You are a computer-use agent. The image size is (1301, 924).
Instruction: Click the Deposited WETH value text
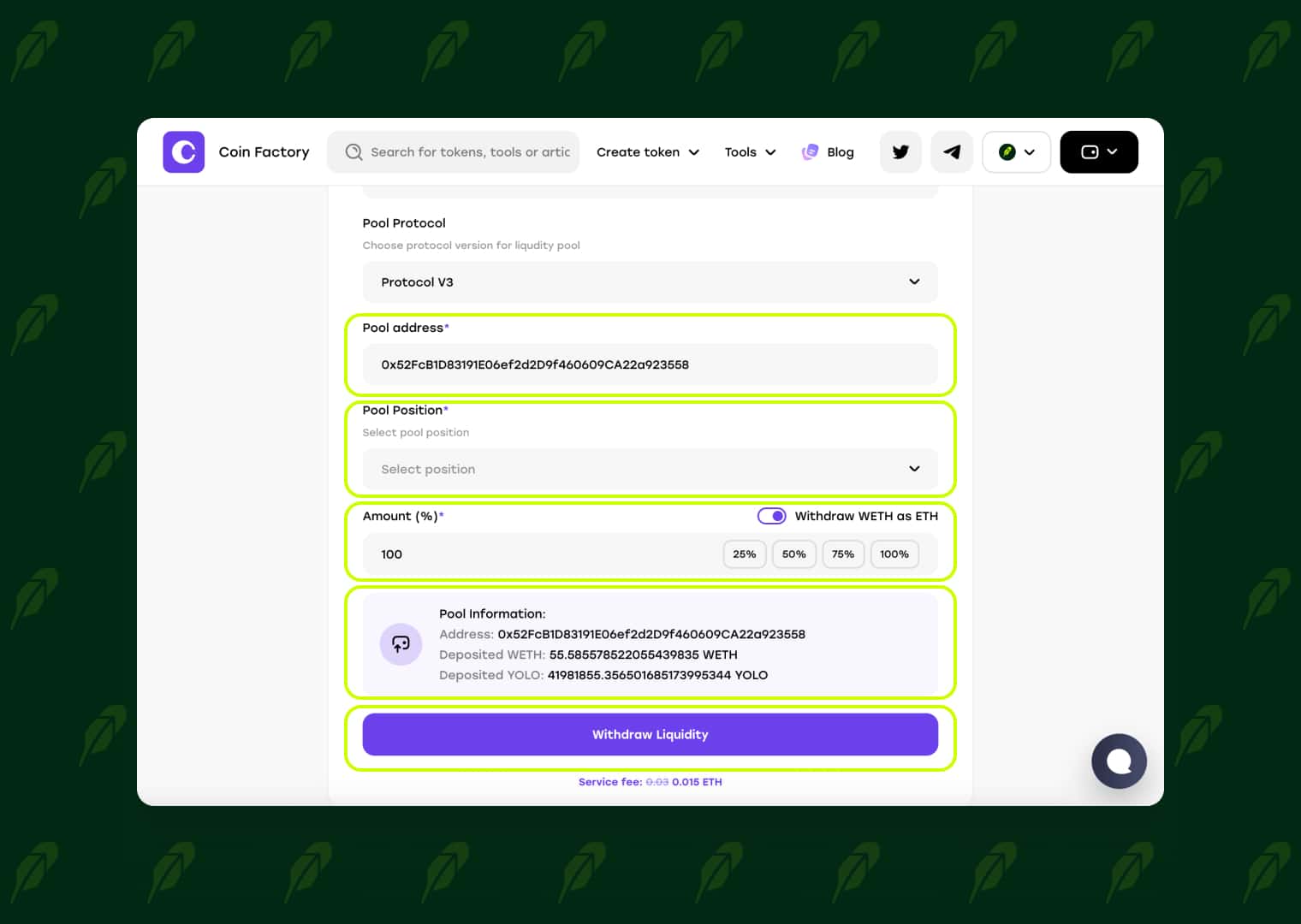[644, 655]
